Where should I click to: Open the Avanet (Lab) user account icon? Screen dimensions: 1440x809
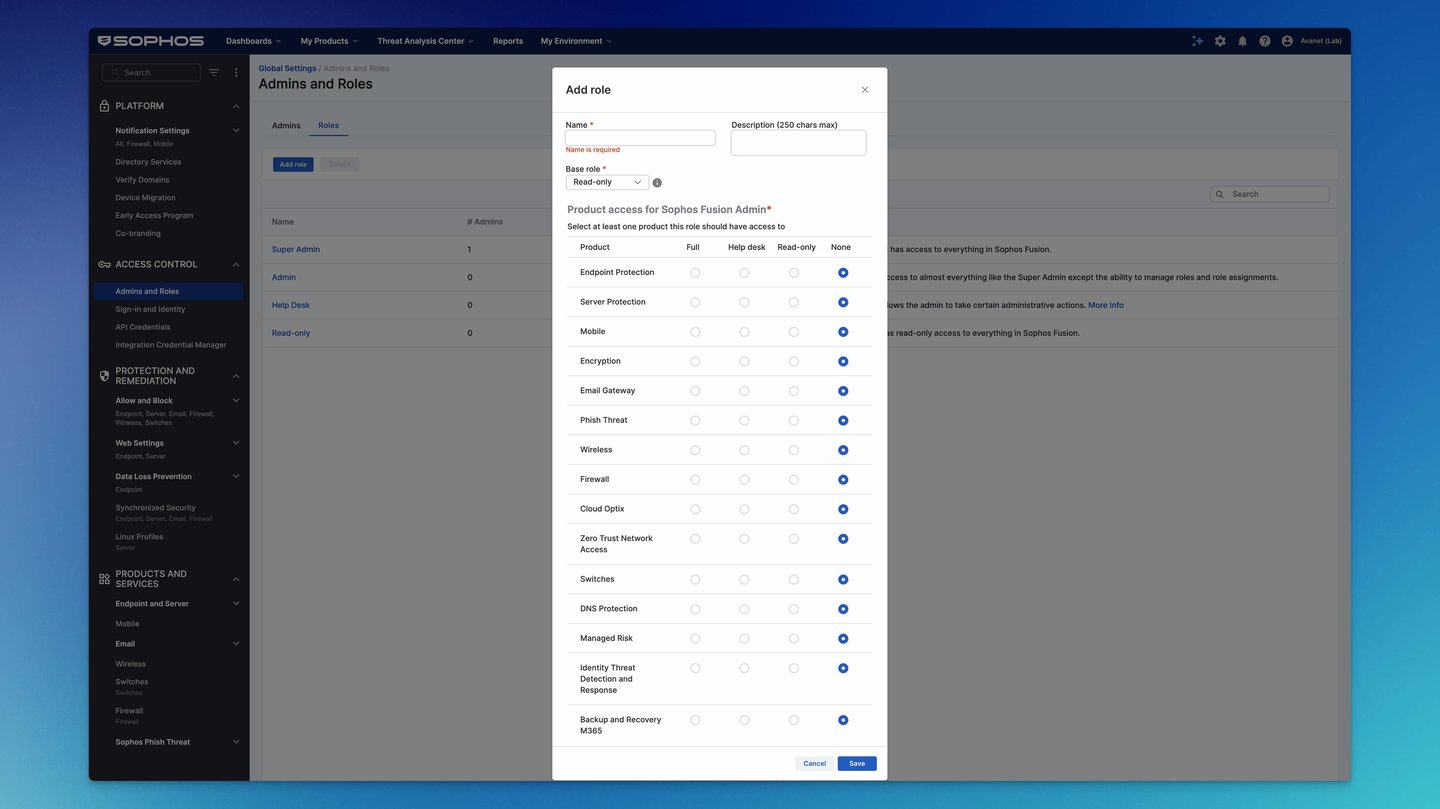click(x=1287, y=41)
